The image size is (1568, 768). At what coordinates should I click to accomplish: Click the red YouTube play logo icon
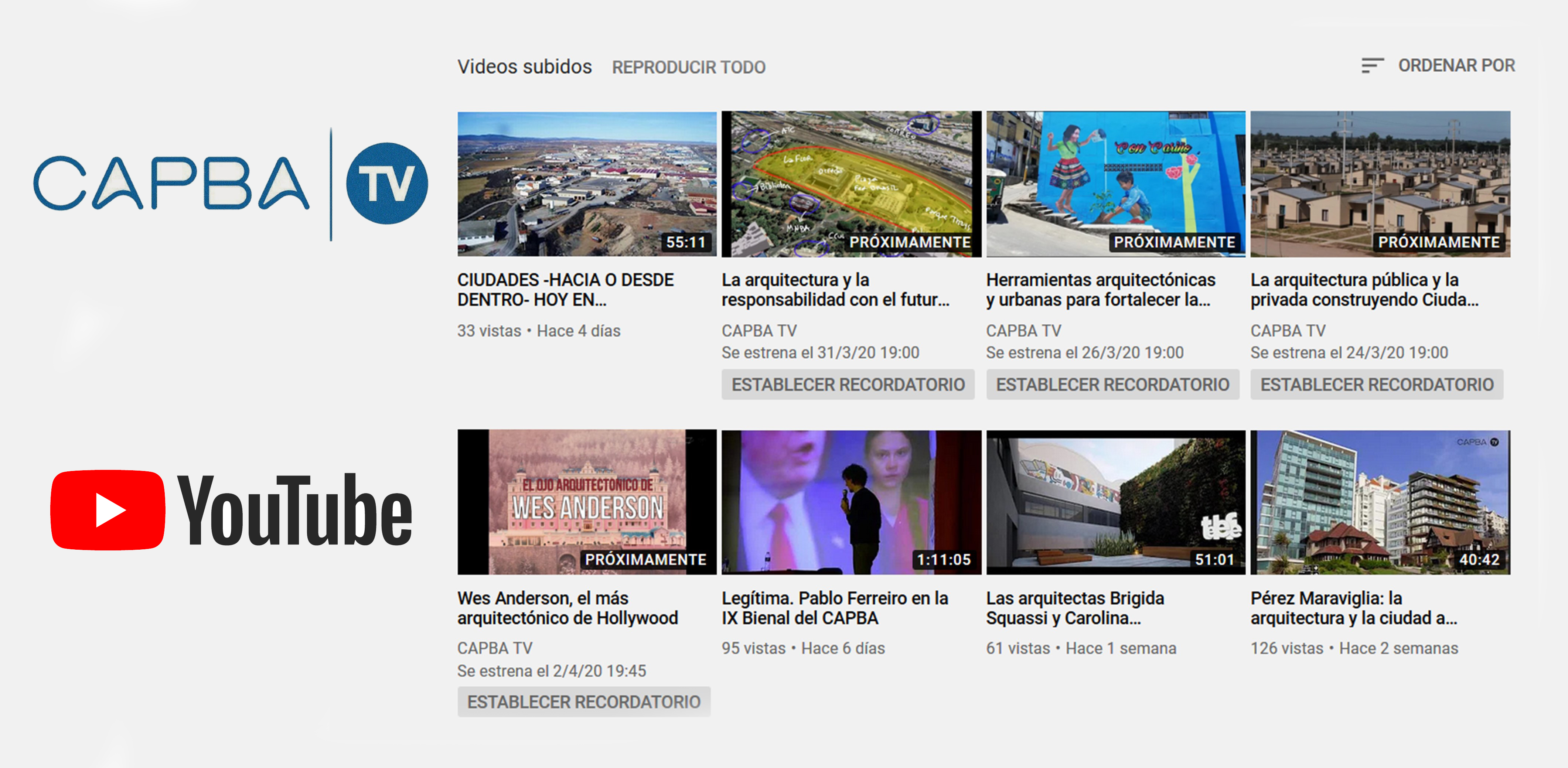(x=108, y=510)
